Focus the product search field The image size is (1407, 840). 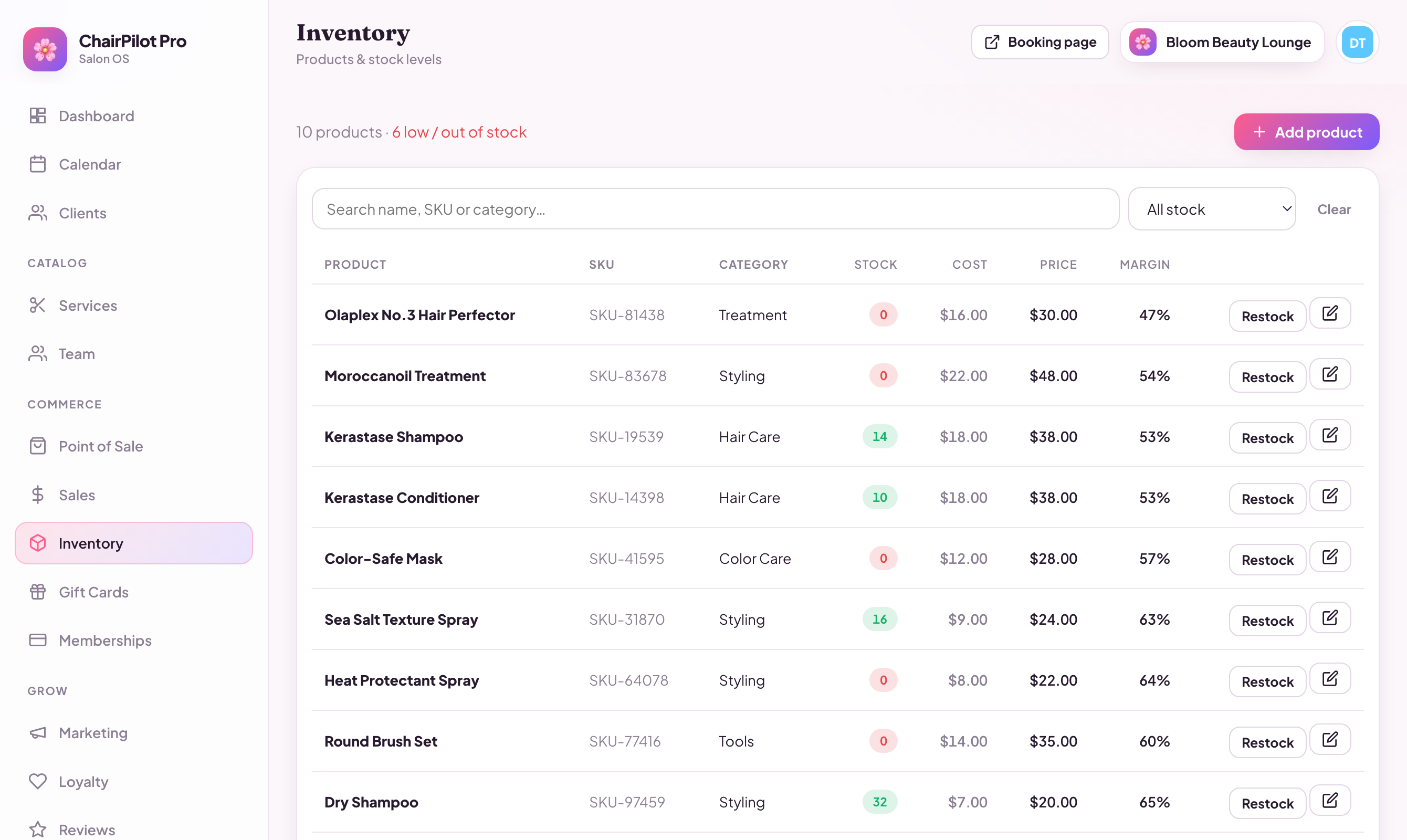716,209
